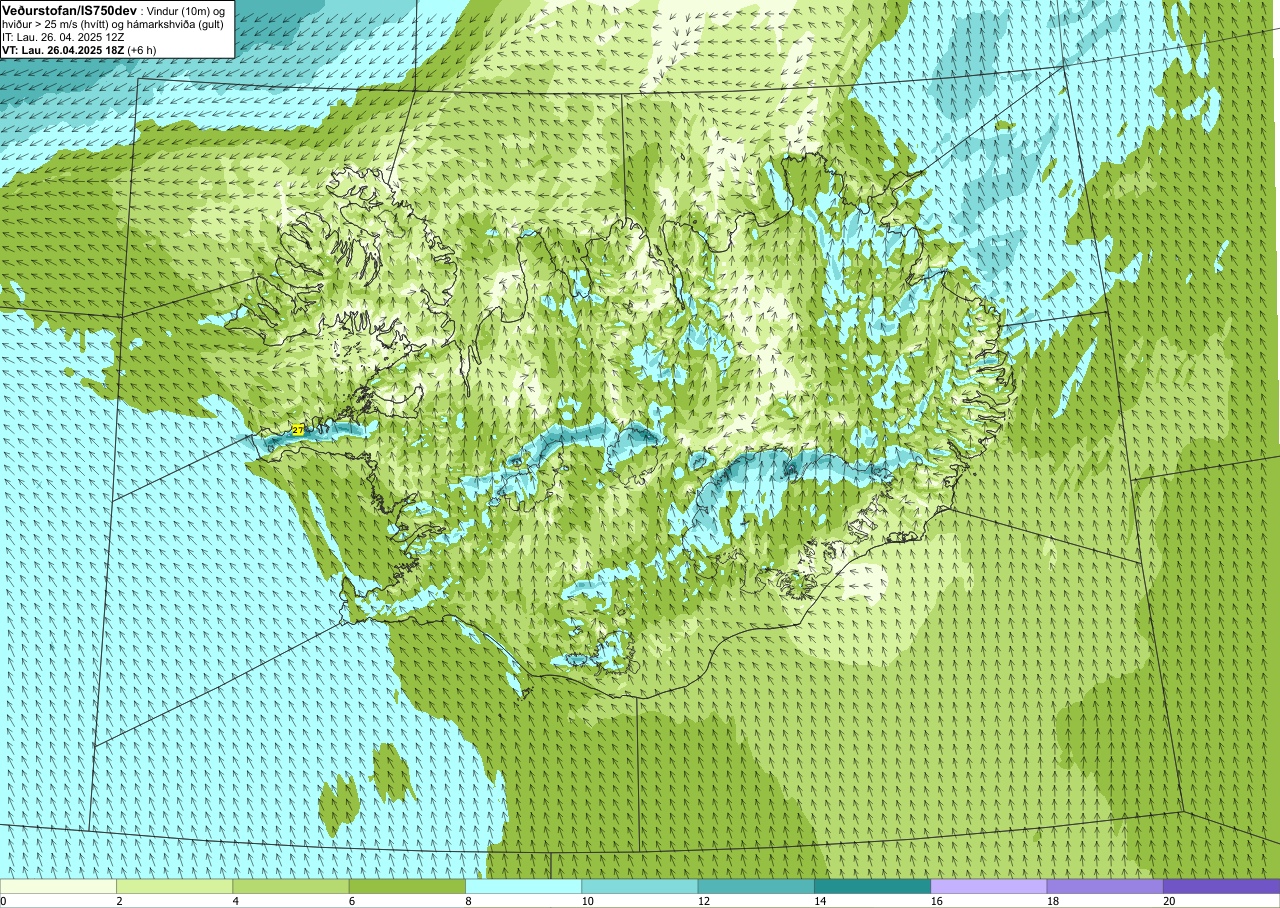Click the scale label 8
The width and height of the screenshot is (1280, 908).
tap(467, 901)
